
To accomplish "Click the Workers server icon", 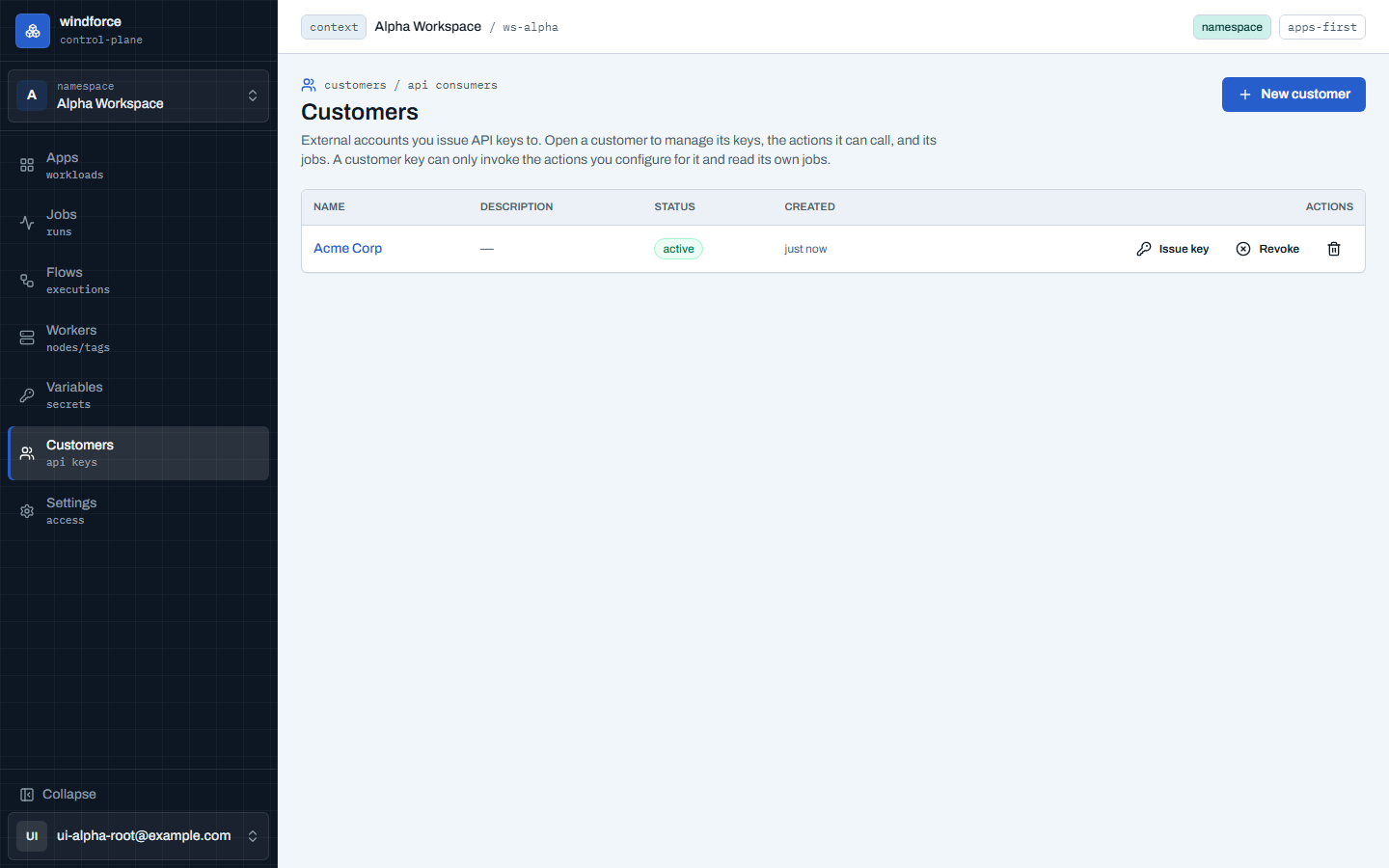I will tap(27, 338).
